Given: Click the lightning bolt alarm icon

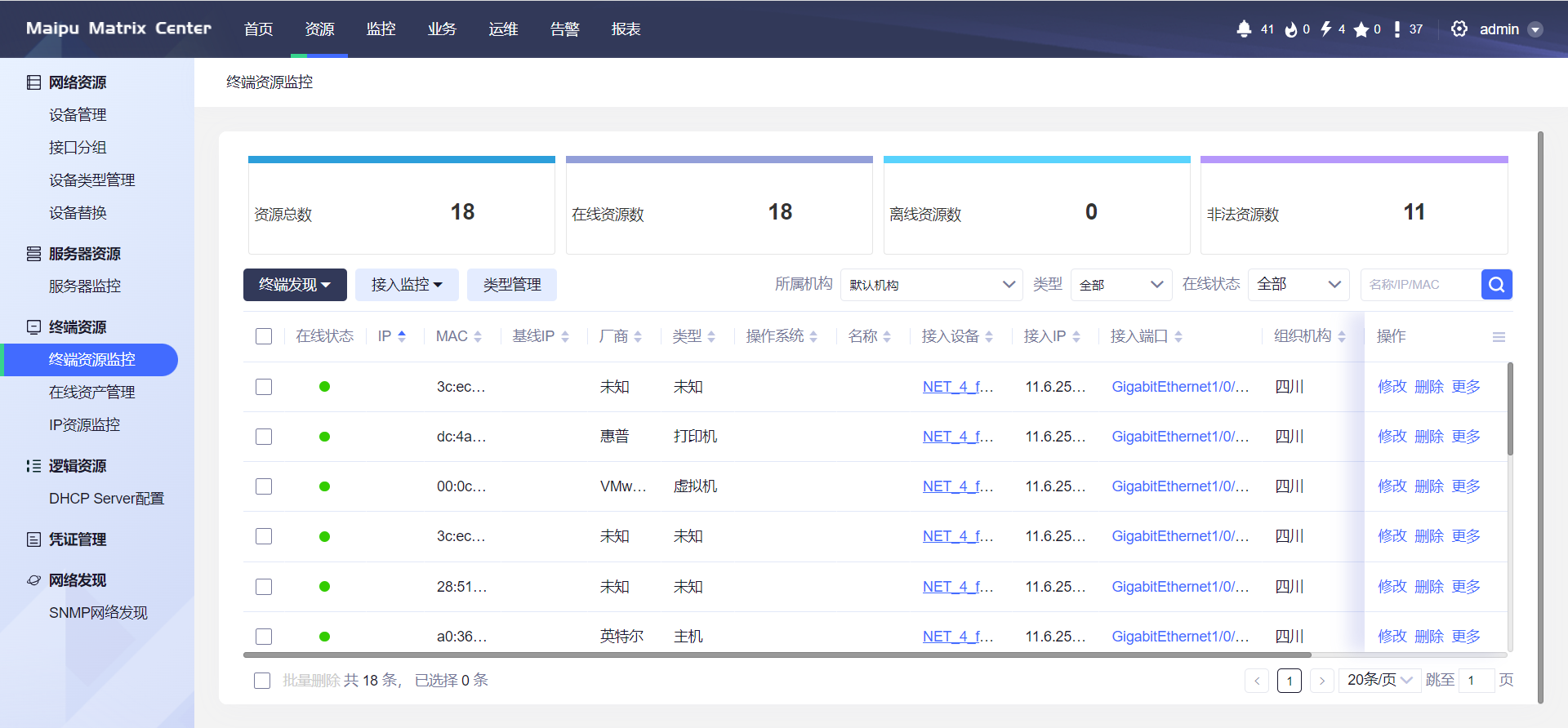Looking at the screenshot, I should pos(1326,29).
